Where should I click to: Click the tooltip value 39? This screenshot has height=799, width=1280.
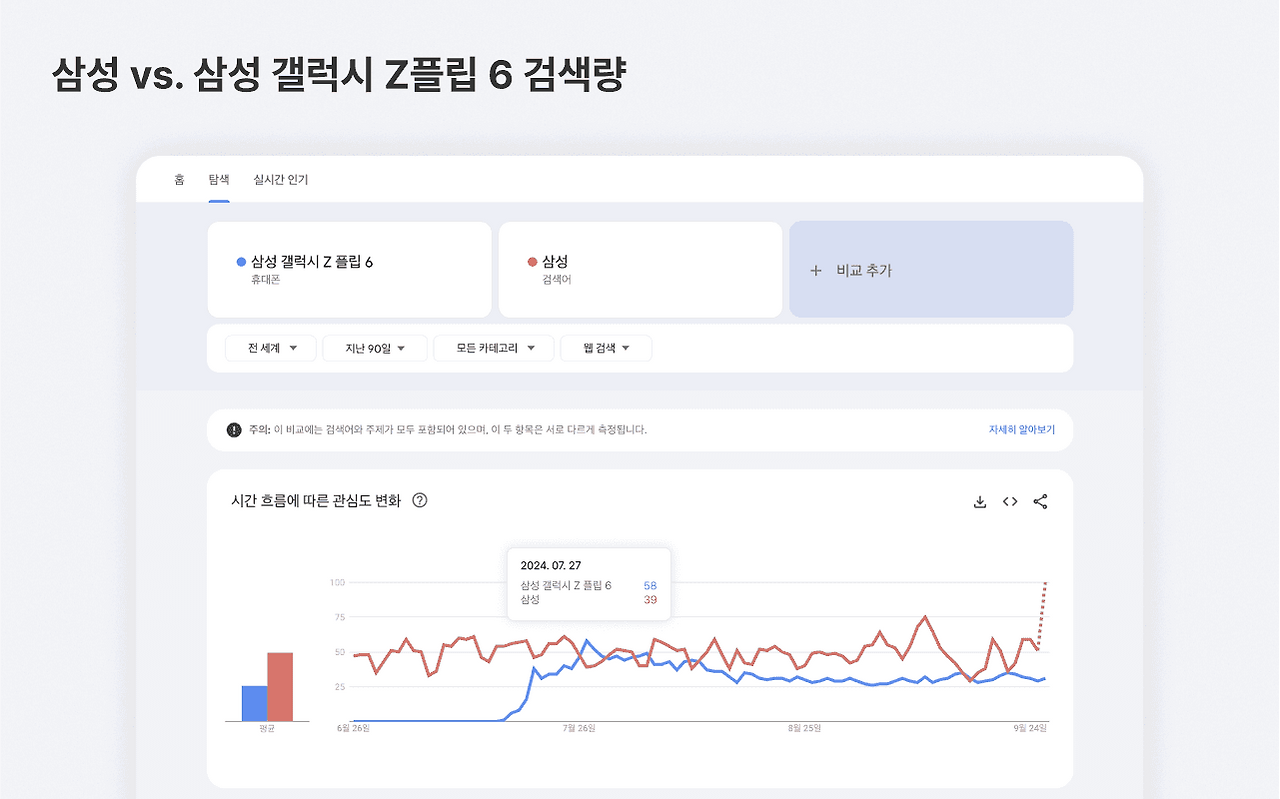(650, 600)
